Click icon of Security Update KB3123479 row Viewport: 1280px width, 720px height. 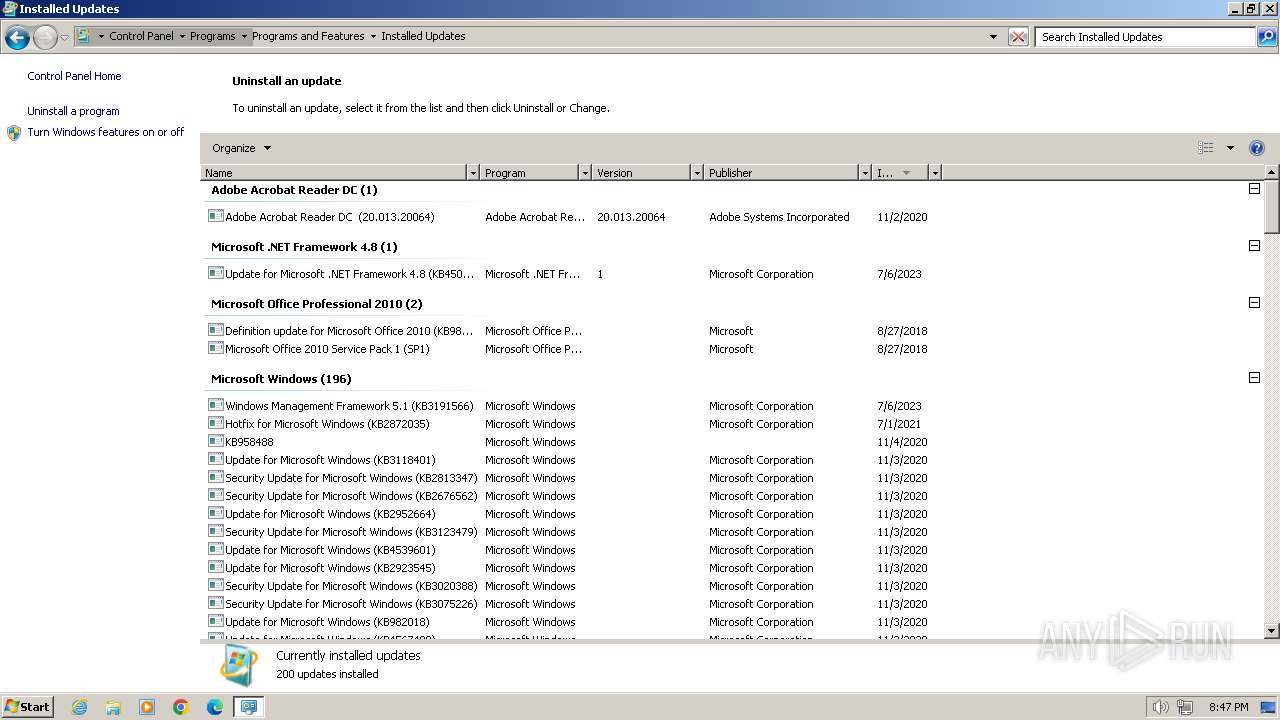pos(215,532)
